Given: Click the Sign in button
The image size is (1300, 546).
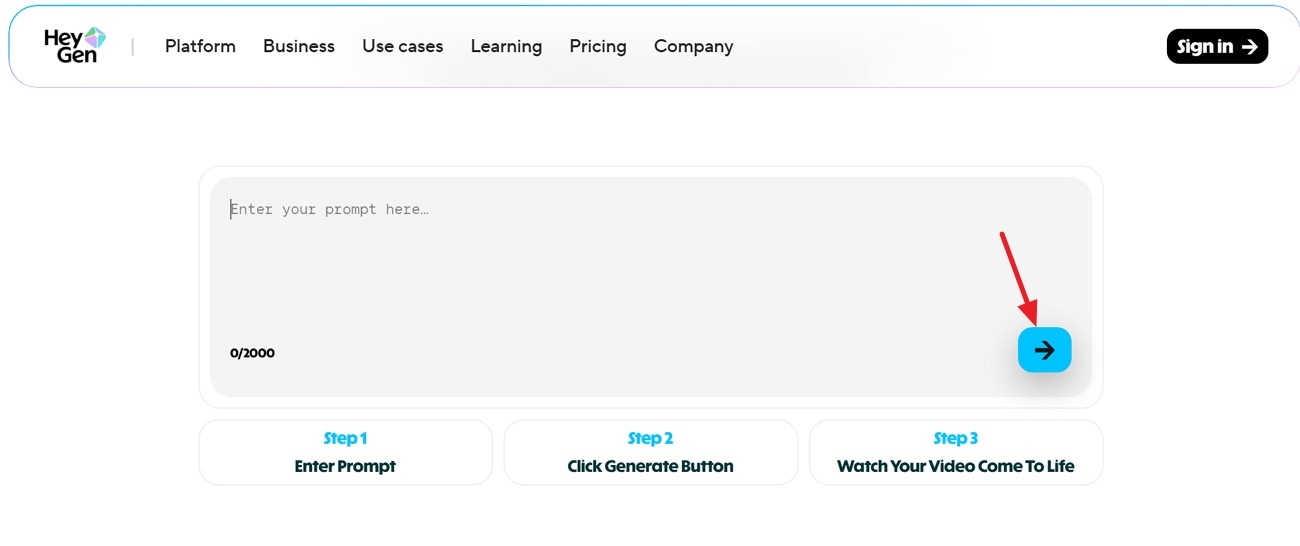Looking at the screenshot, I should pos(1217,46).
